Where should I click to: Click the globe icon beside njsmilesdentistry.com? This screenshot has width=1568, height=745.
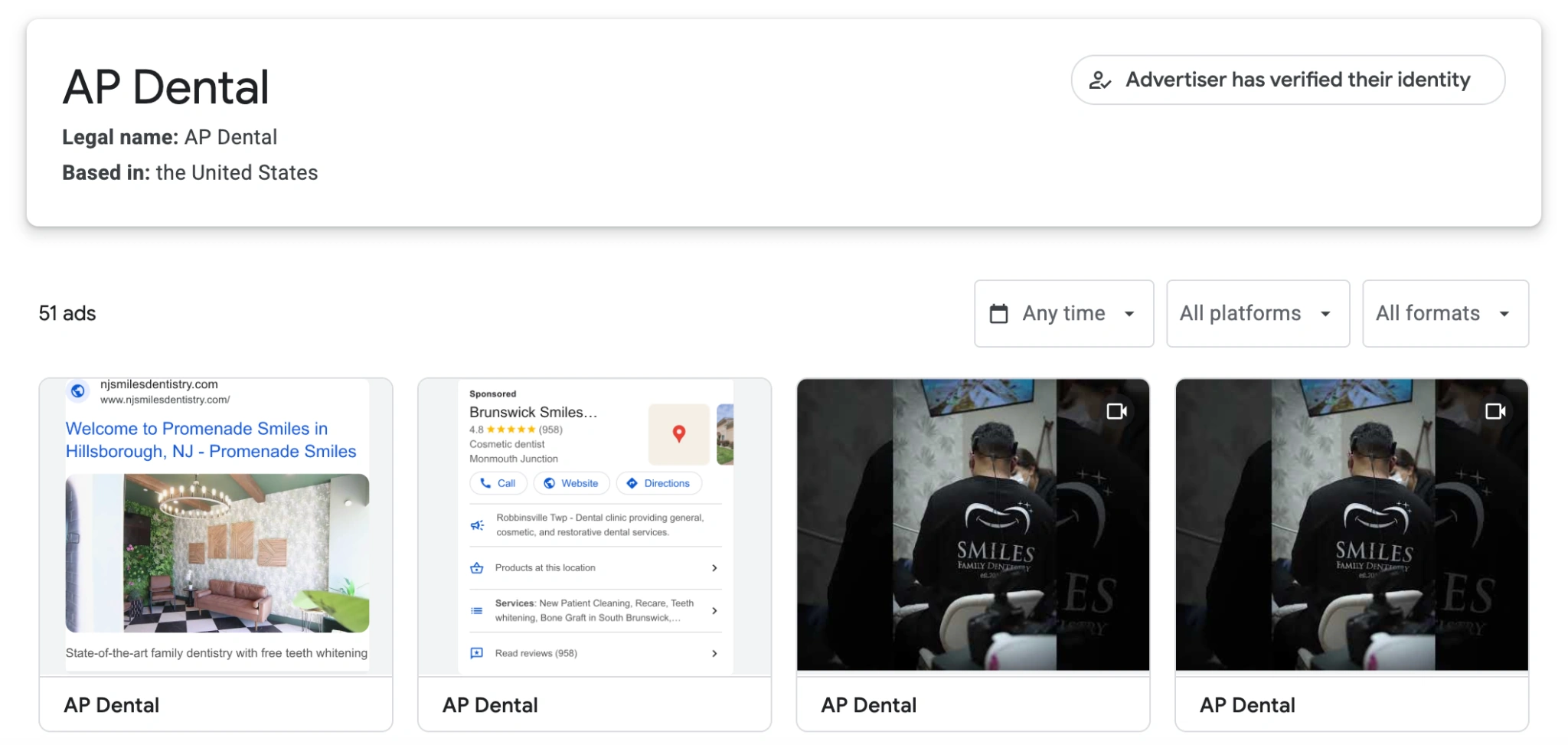[x=78, y=391]
